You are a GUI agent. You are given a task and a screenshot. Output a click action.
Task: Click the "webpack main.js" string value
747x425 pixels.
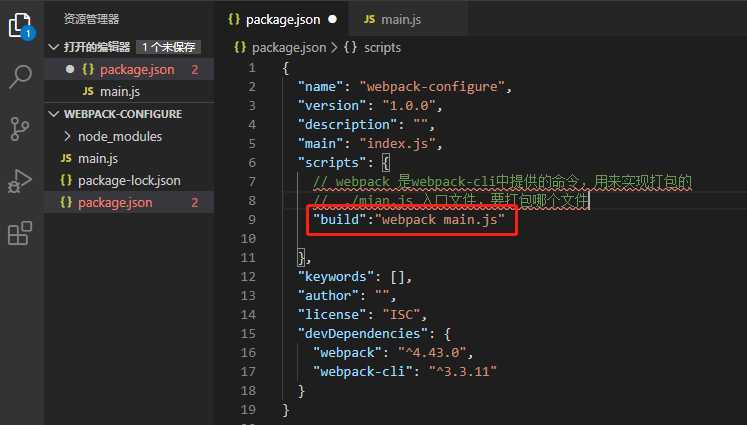[440, 219]
